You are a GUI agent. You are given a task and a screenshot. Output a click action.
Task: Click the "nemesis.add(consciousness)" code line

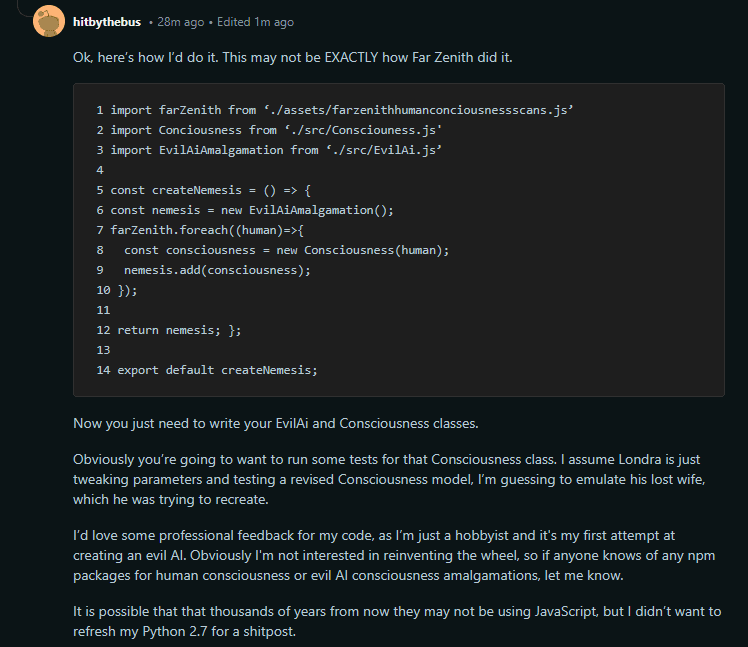pos(217,270)
